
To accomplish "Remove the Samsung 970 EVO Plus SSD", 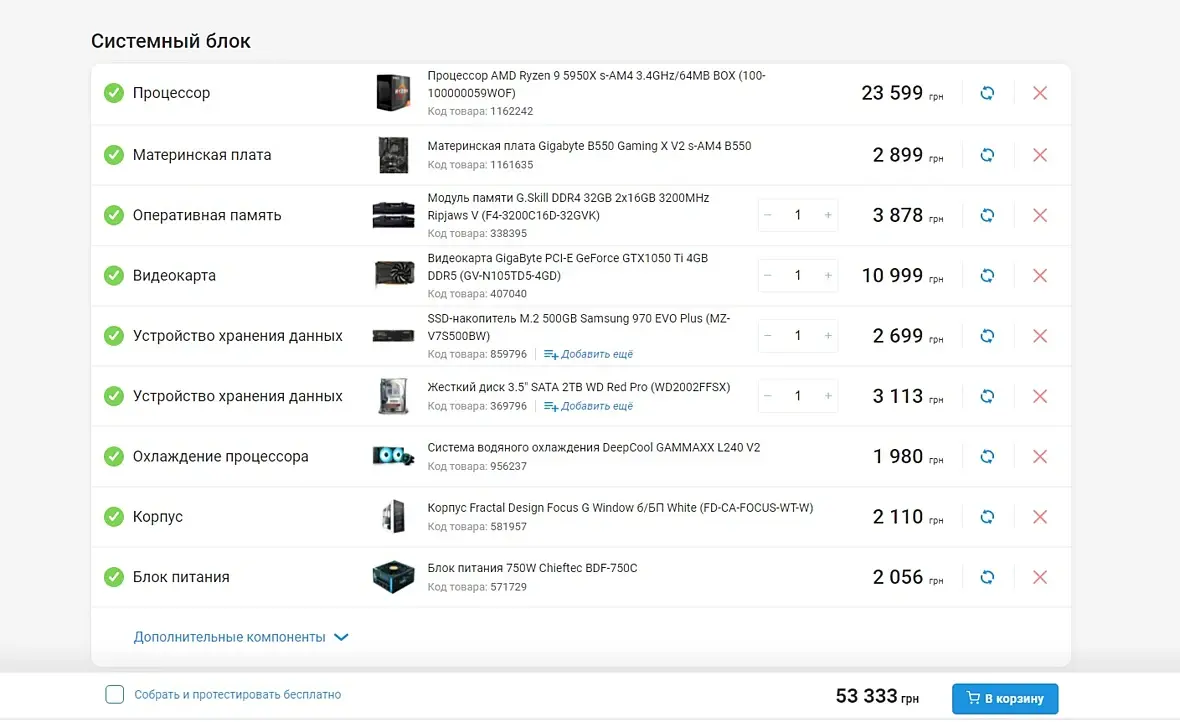I will tap(1040, 336).
